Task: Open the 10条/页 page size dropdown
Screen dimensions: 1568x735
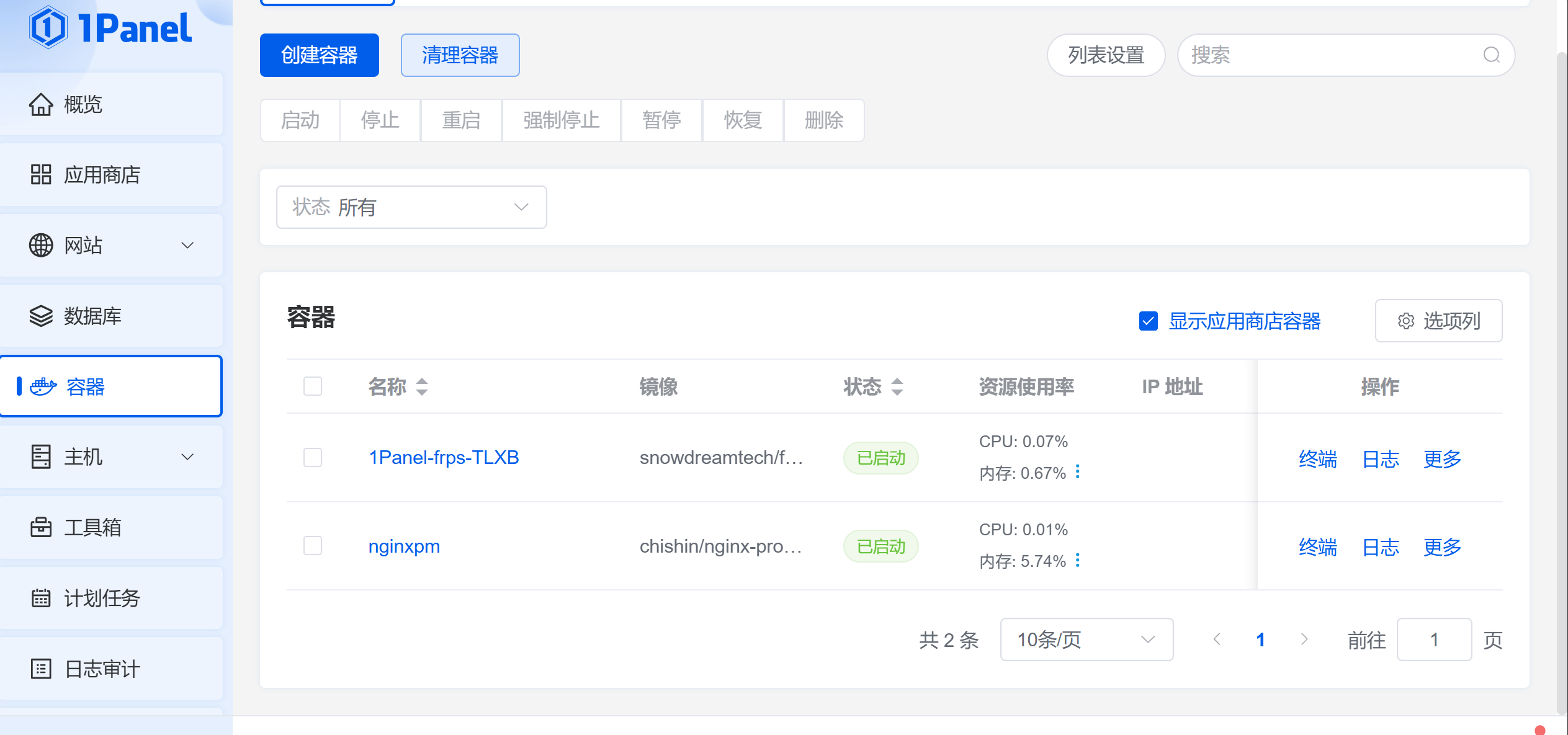Action: pyautogui.click(x=1086, y=639)
